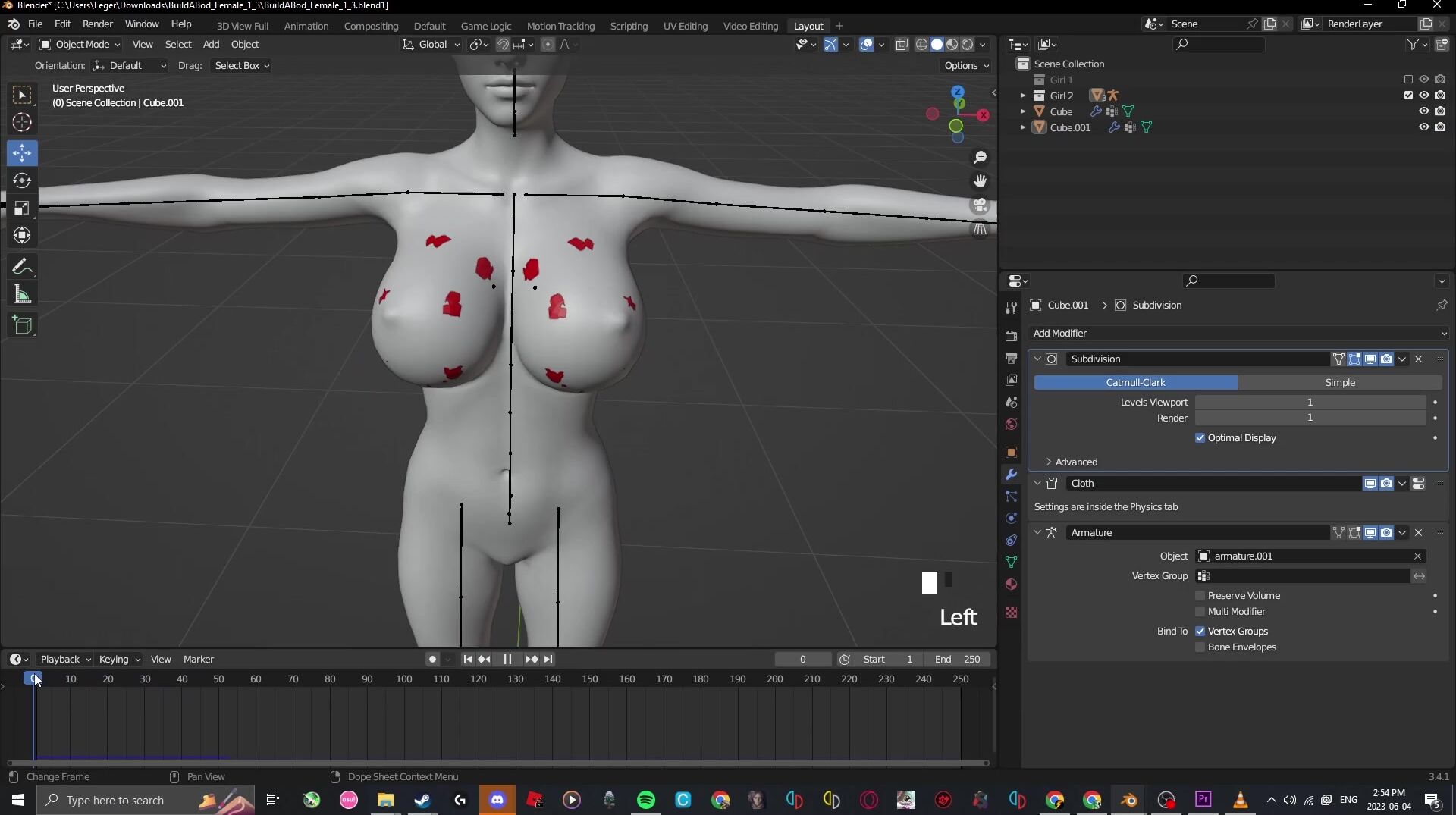Choose the Add Cube tool
The image size is (1456, 815).
(x=22, y=325)
